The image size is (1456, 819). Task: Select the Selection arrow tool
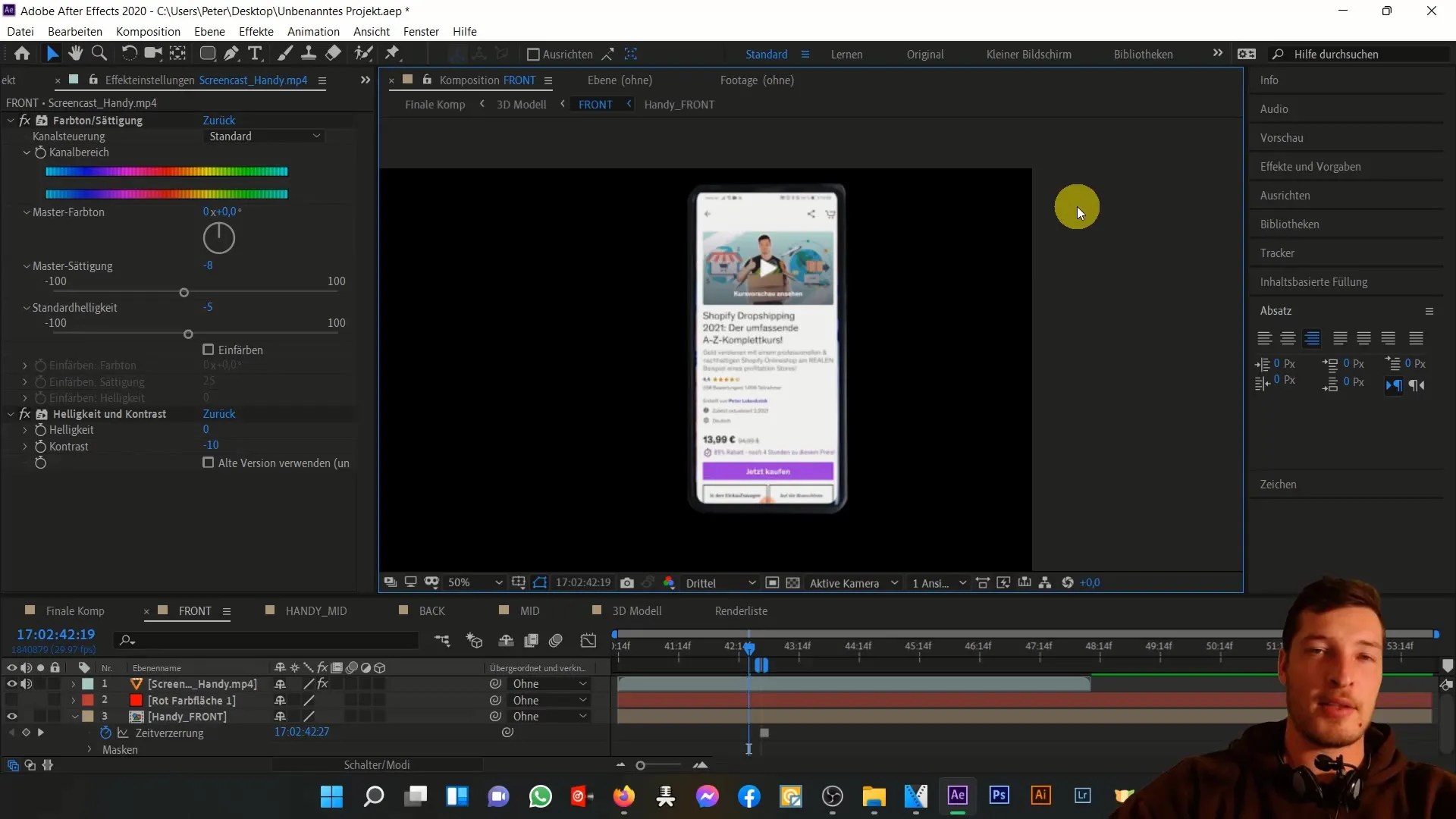pos(52,54)
